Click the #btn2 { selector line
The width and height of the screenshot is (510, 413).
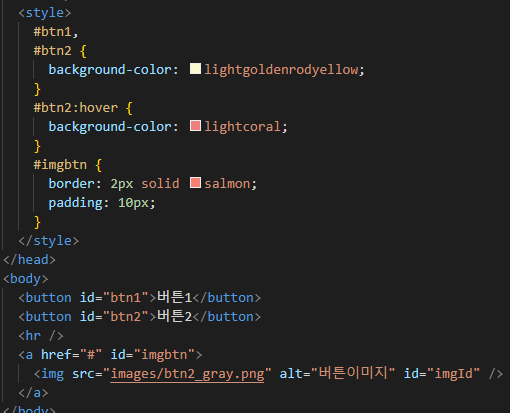pyautogui.click(x=60, y=51)
